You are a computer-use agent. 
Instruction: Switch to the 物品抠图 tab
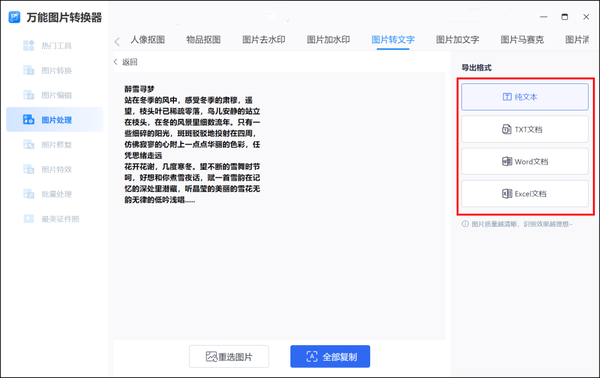pyautogui.click(x=204, y=40)
